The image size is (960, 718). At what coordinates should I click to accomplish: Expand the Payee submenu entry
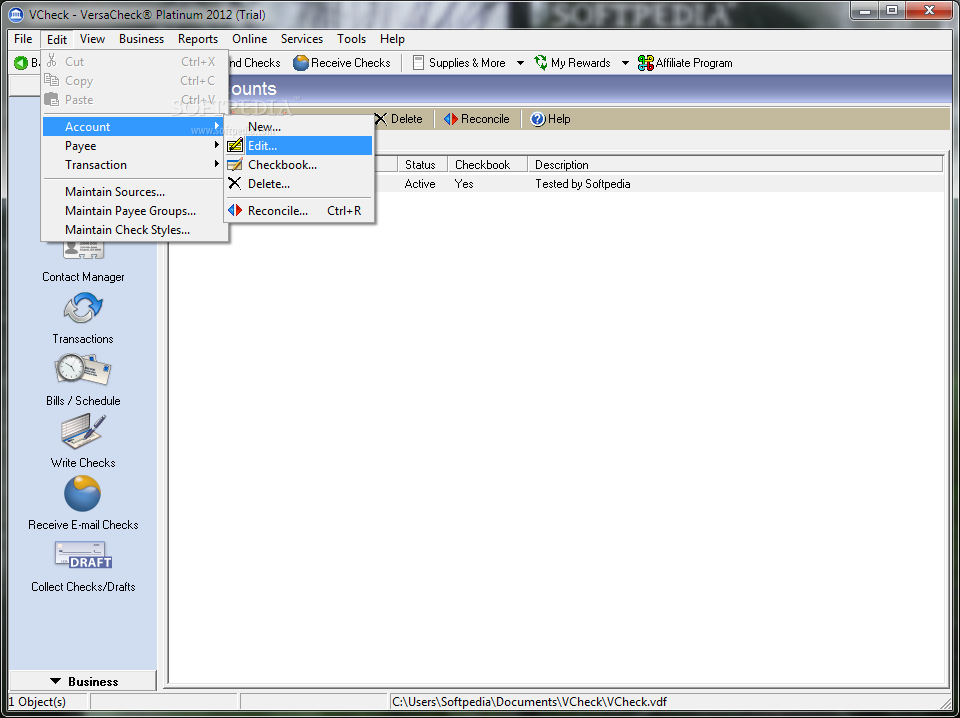coord(135,146)
